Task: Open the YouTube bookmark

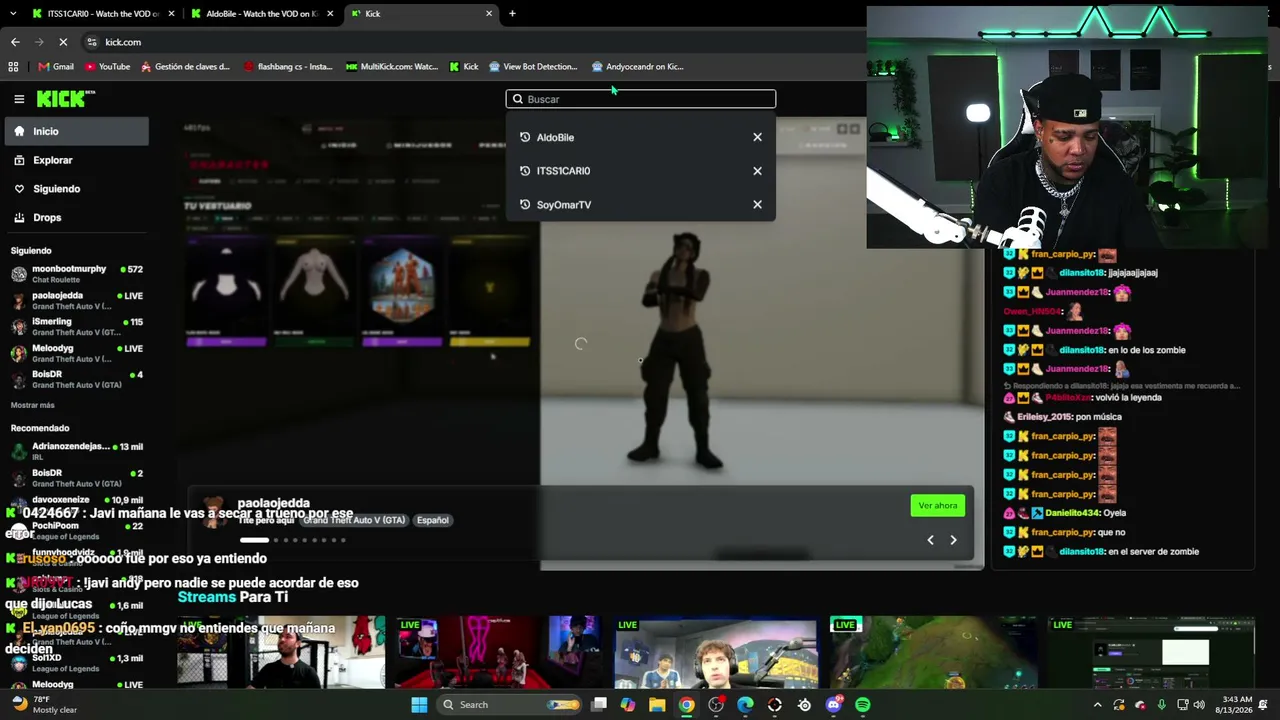Action: tap(108, 67)
